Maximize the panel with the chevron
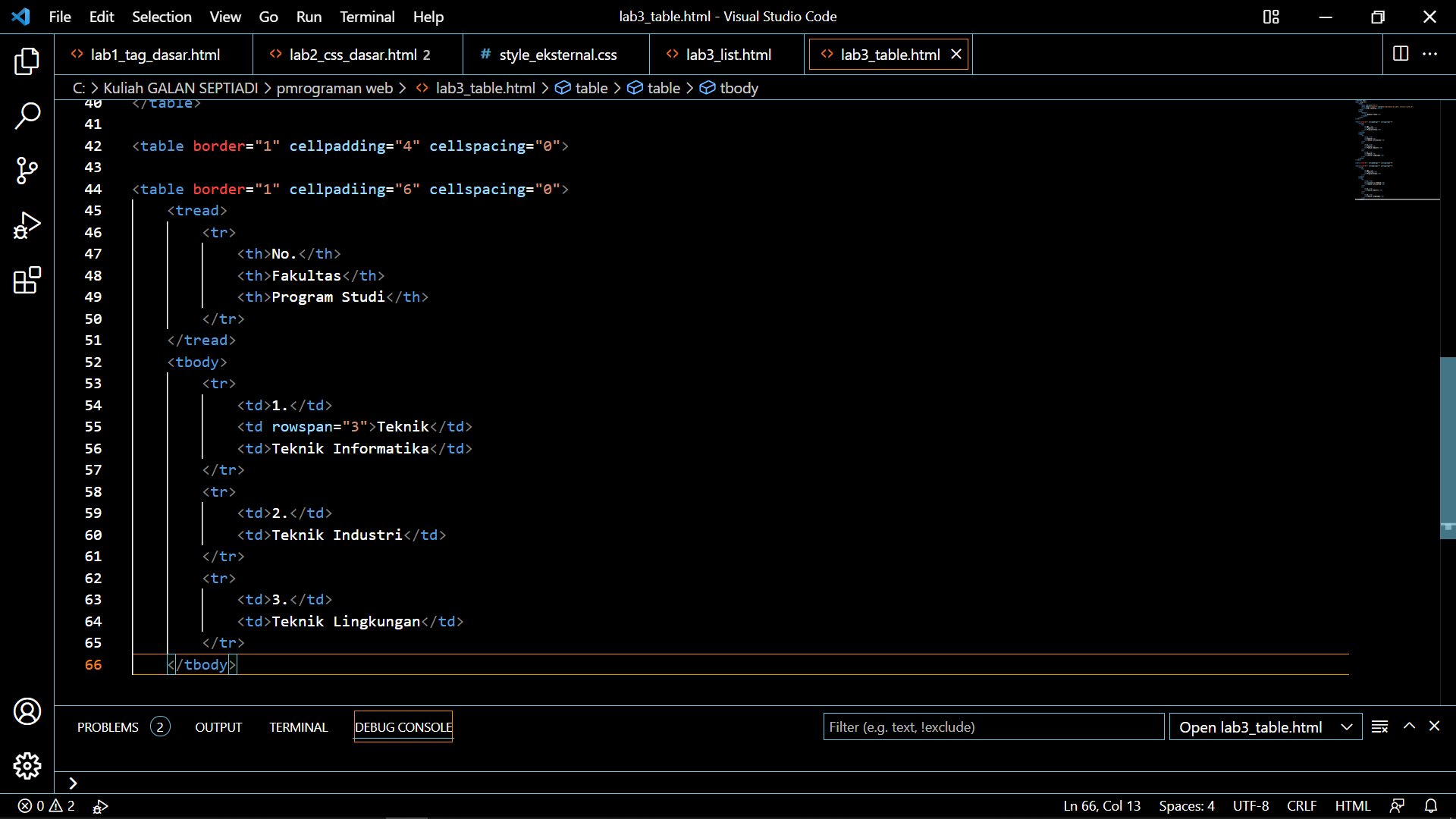 point(1409,726)
